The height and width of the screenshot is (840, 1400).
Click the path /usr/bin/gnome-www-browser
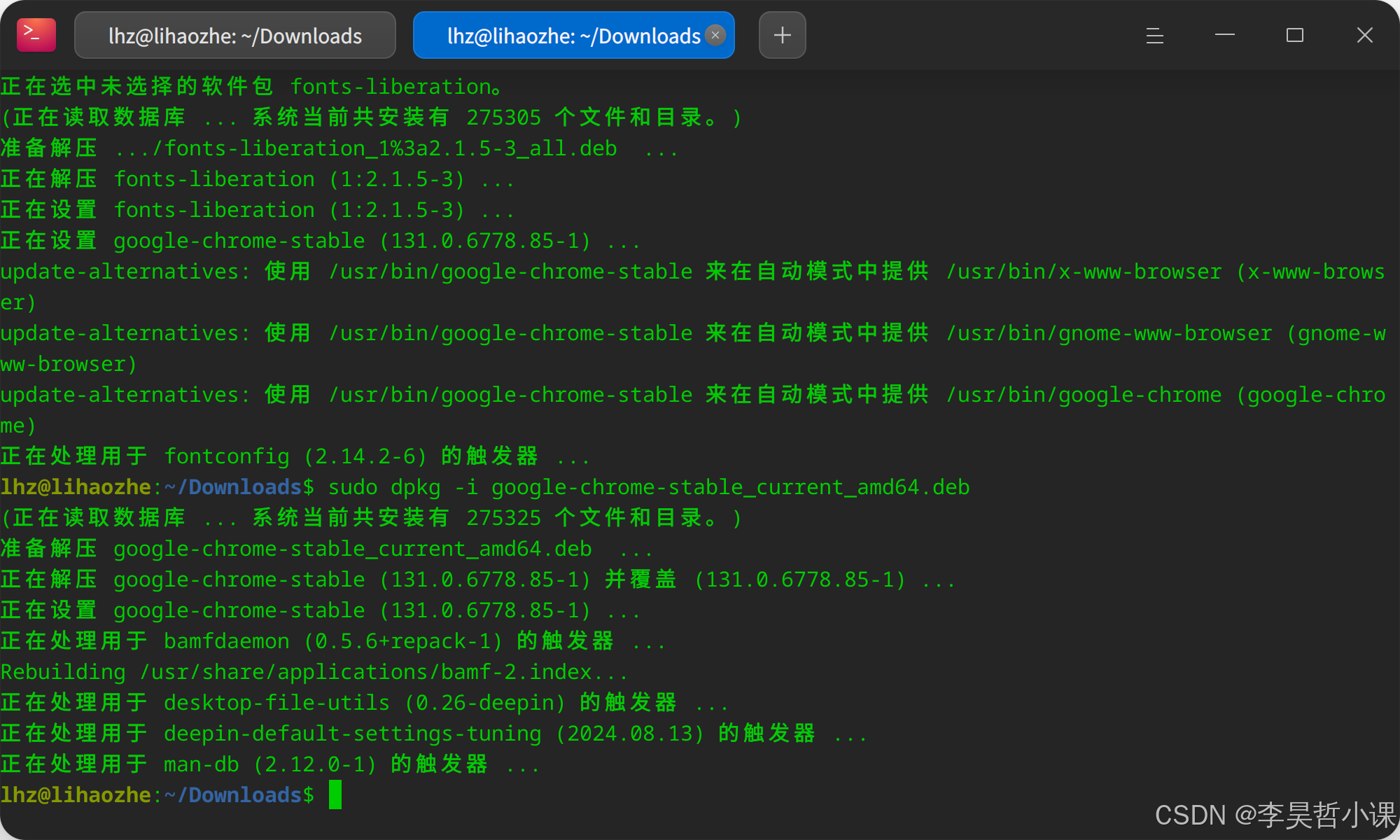click(1109, 333)
